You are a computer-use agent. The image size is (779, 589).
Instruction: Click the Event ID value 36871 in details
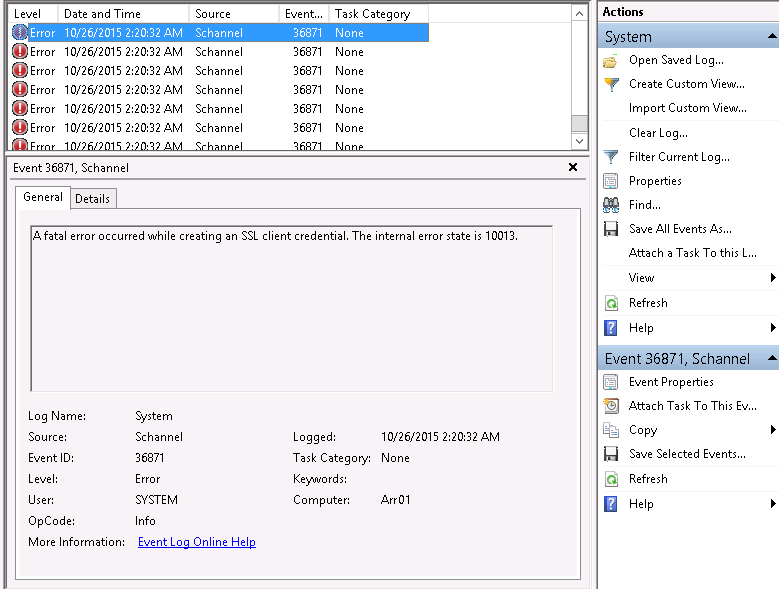150,458
